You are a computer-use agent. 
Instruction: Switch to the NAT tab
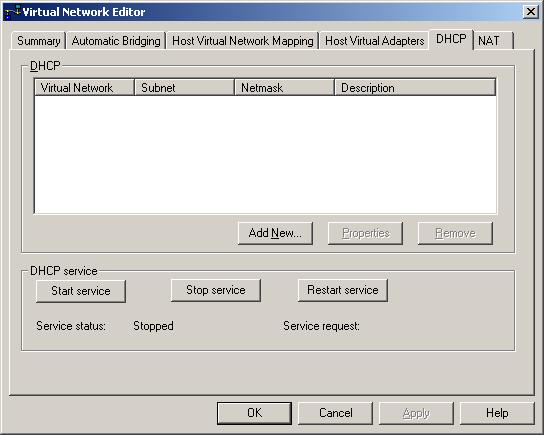[493, 41]
